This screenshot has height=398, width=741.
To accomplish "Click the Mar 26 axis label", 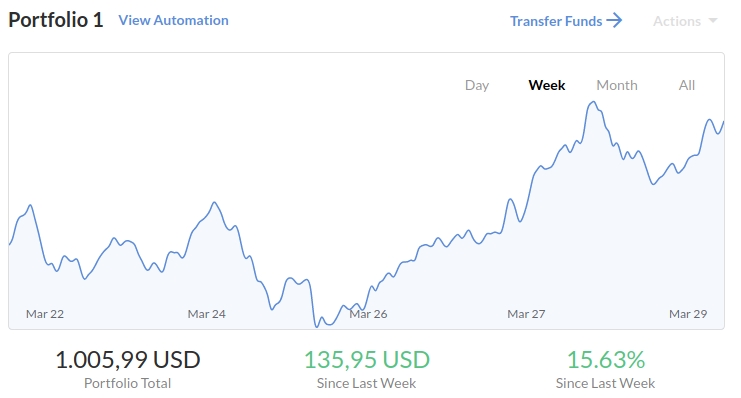I will (368, 314).
